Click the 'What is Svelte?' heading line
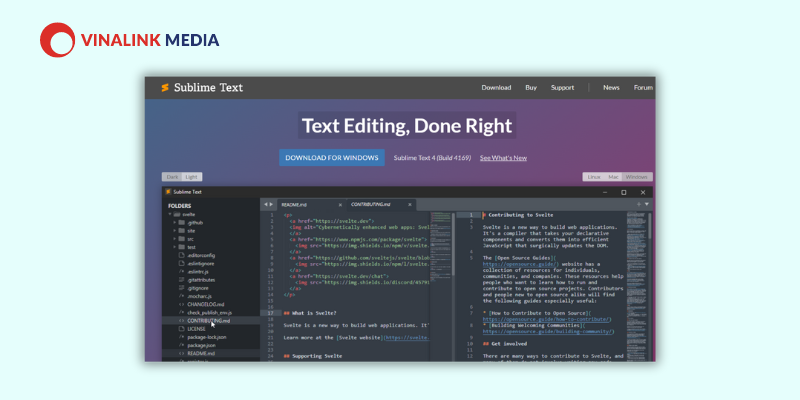Screen dimensions: 800x400 (x=310, y=313)
